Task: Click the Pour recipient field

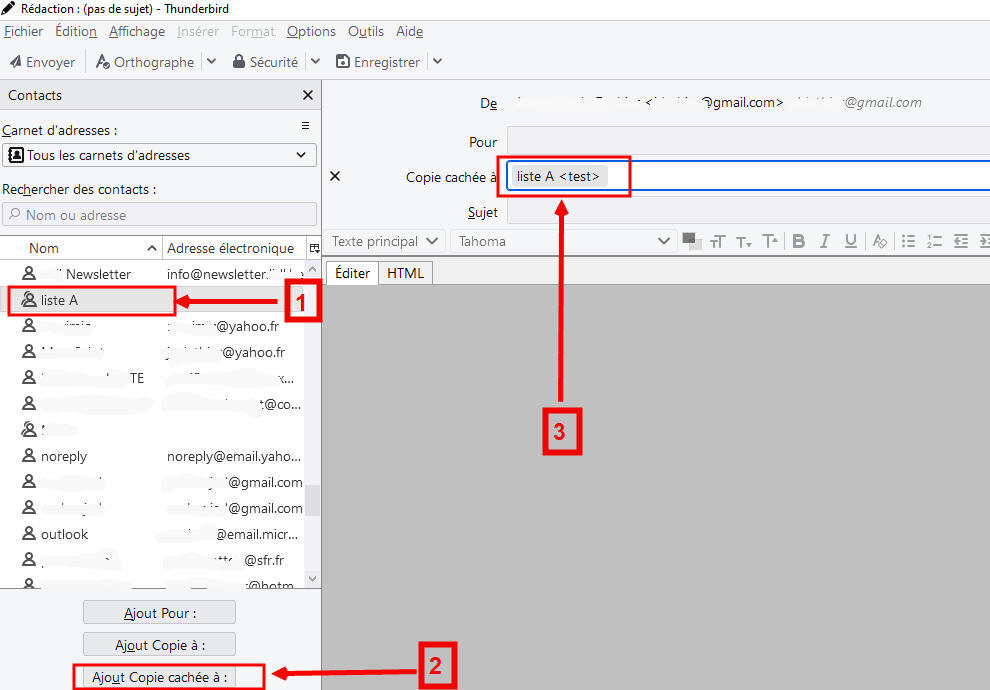Action: [748, 141]
